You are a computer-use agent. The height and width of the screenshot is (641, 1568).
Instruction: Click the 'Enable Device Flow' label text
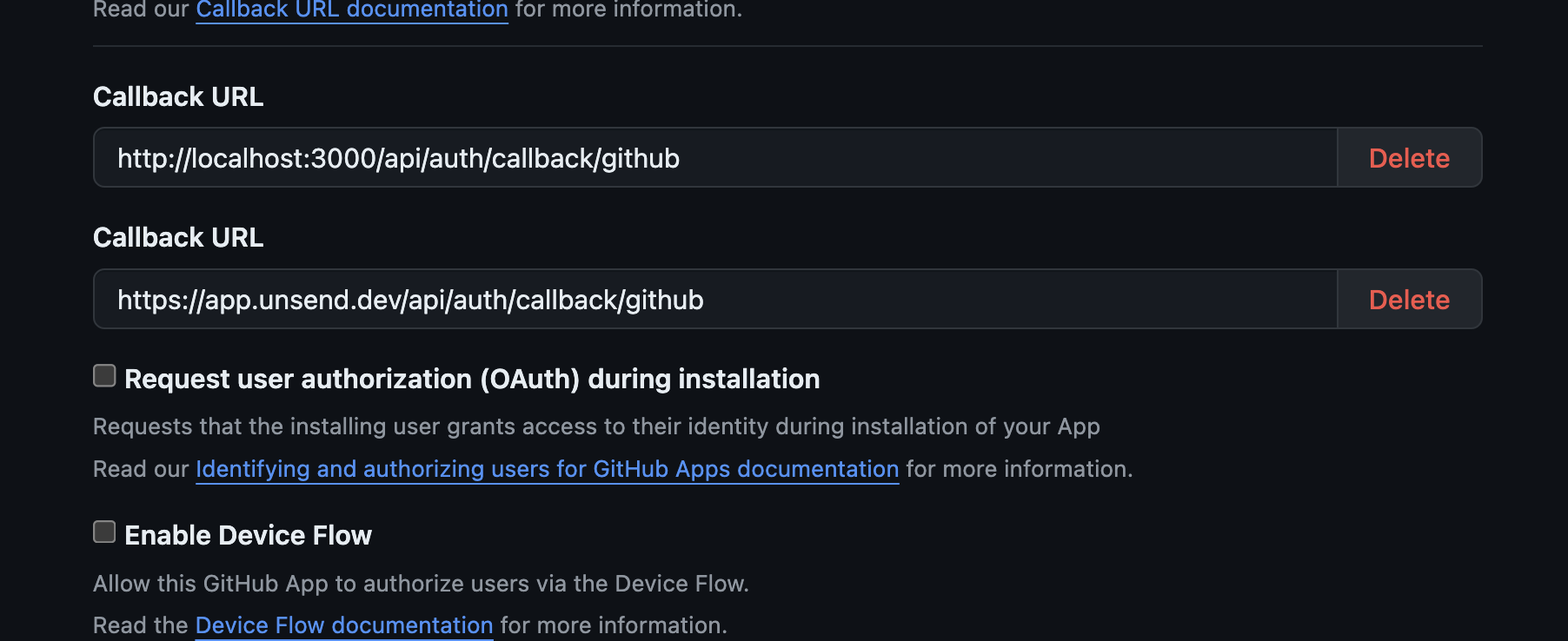248,536
